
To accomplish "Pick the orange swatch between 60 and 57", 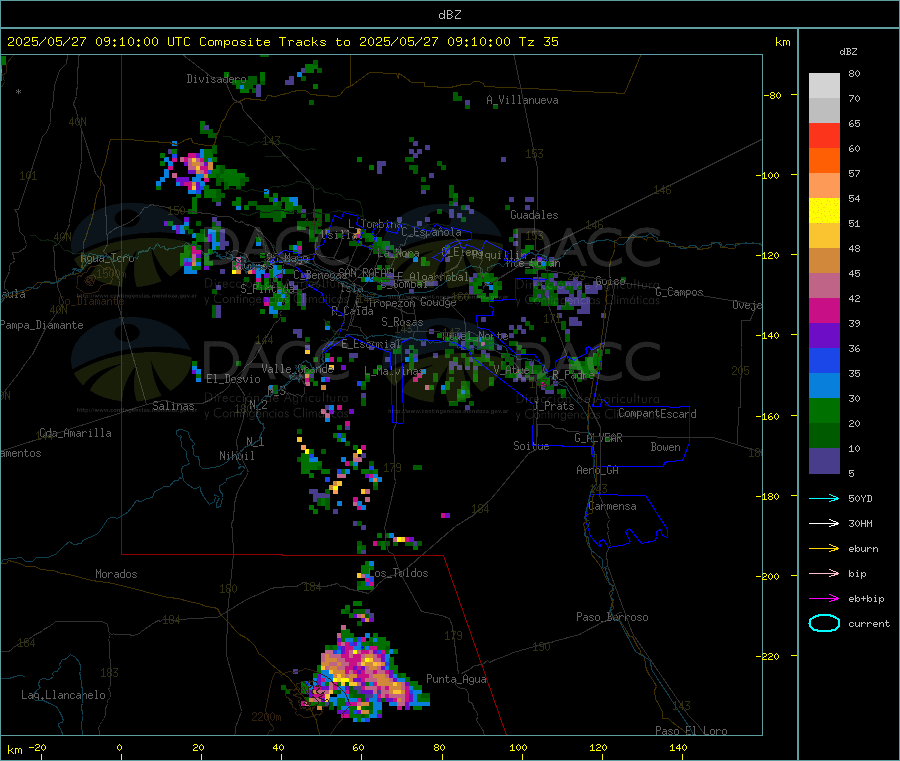I will pos(824,161).
